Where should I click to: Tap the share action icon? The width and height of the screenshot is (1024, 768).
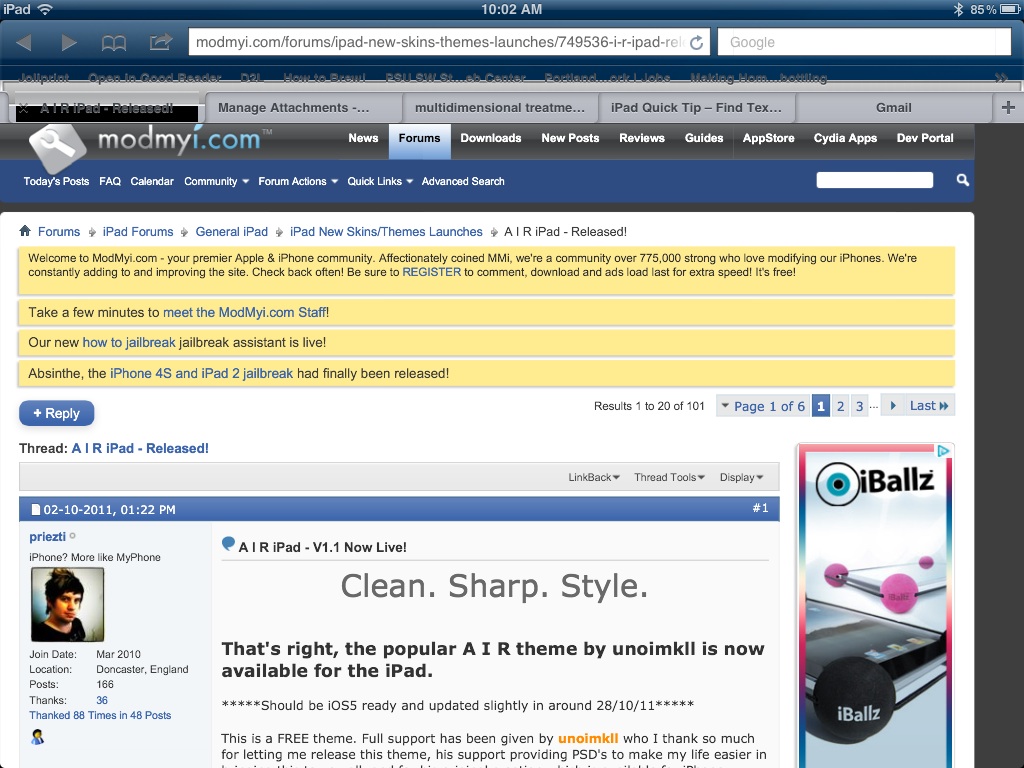tap(160, 42)
